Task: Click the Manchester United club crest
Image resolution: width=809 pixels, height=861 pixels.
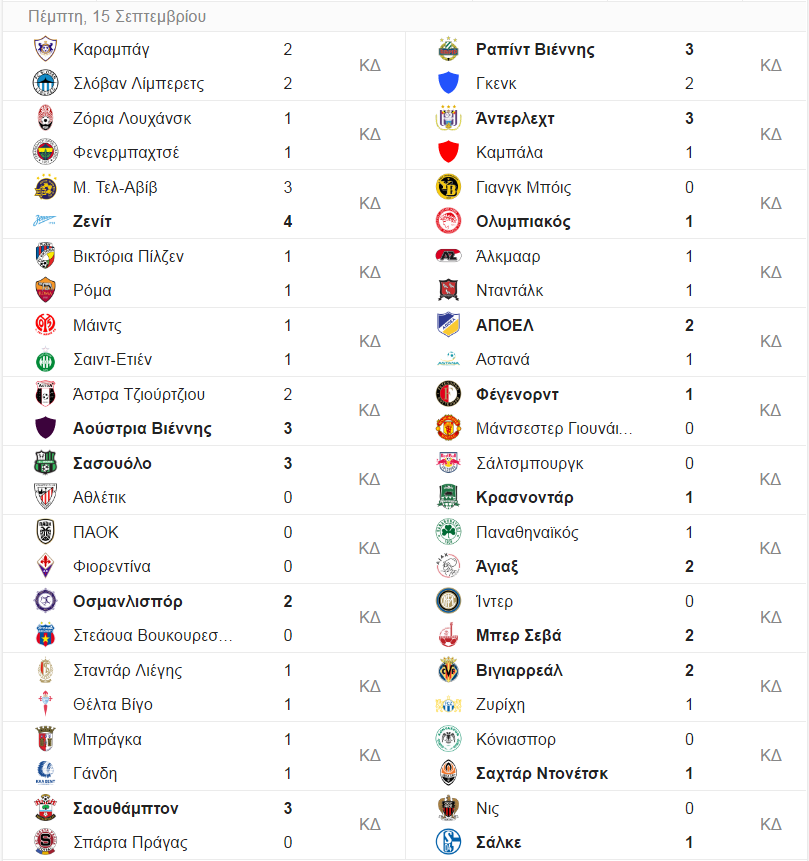Action: point(448,428)
